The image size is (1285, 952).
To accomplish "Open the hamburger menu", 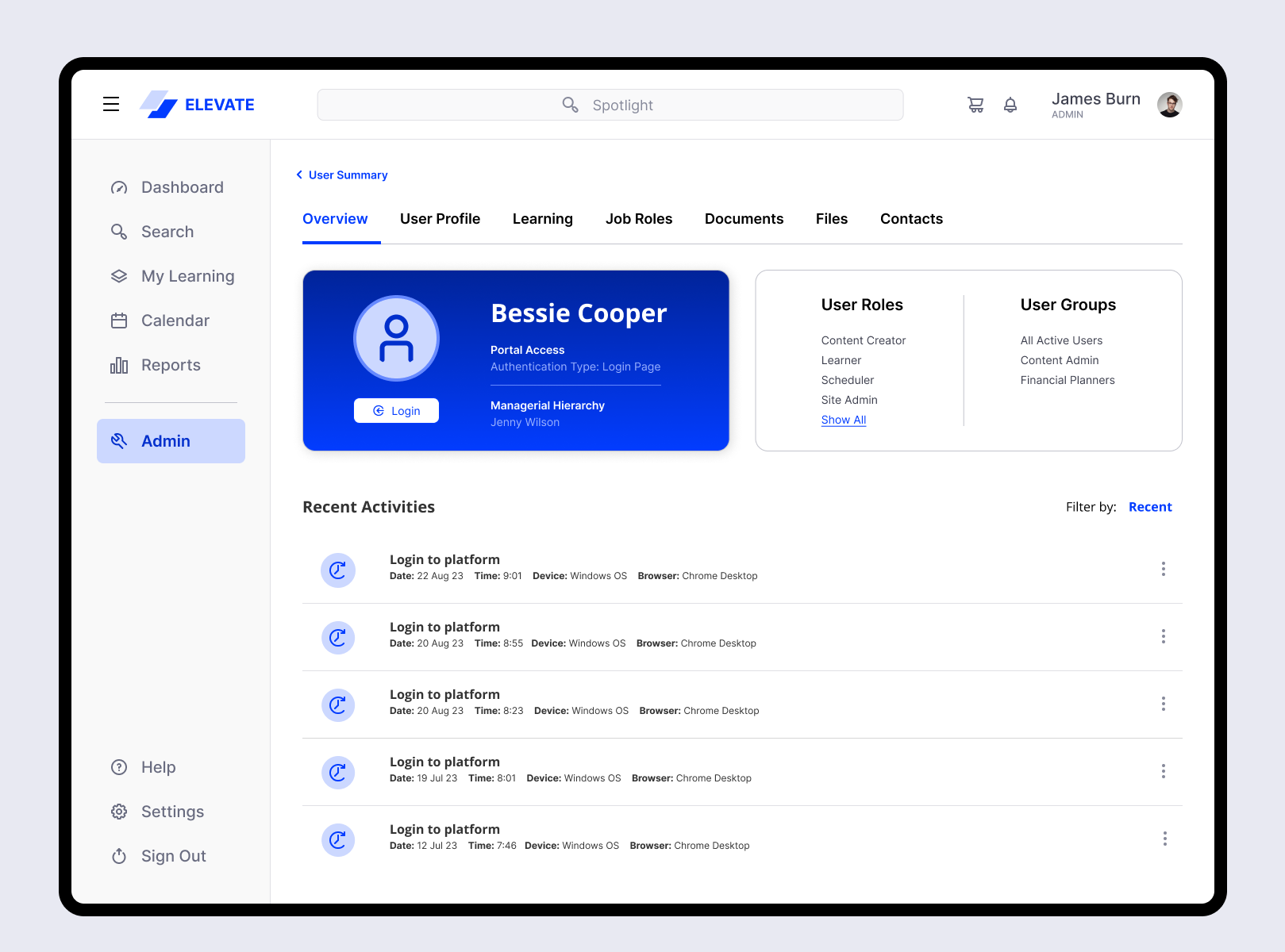I will pos(110,104).
